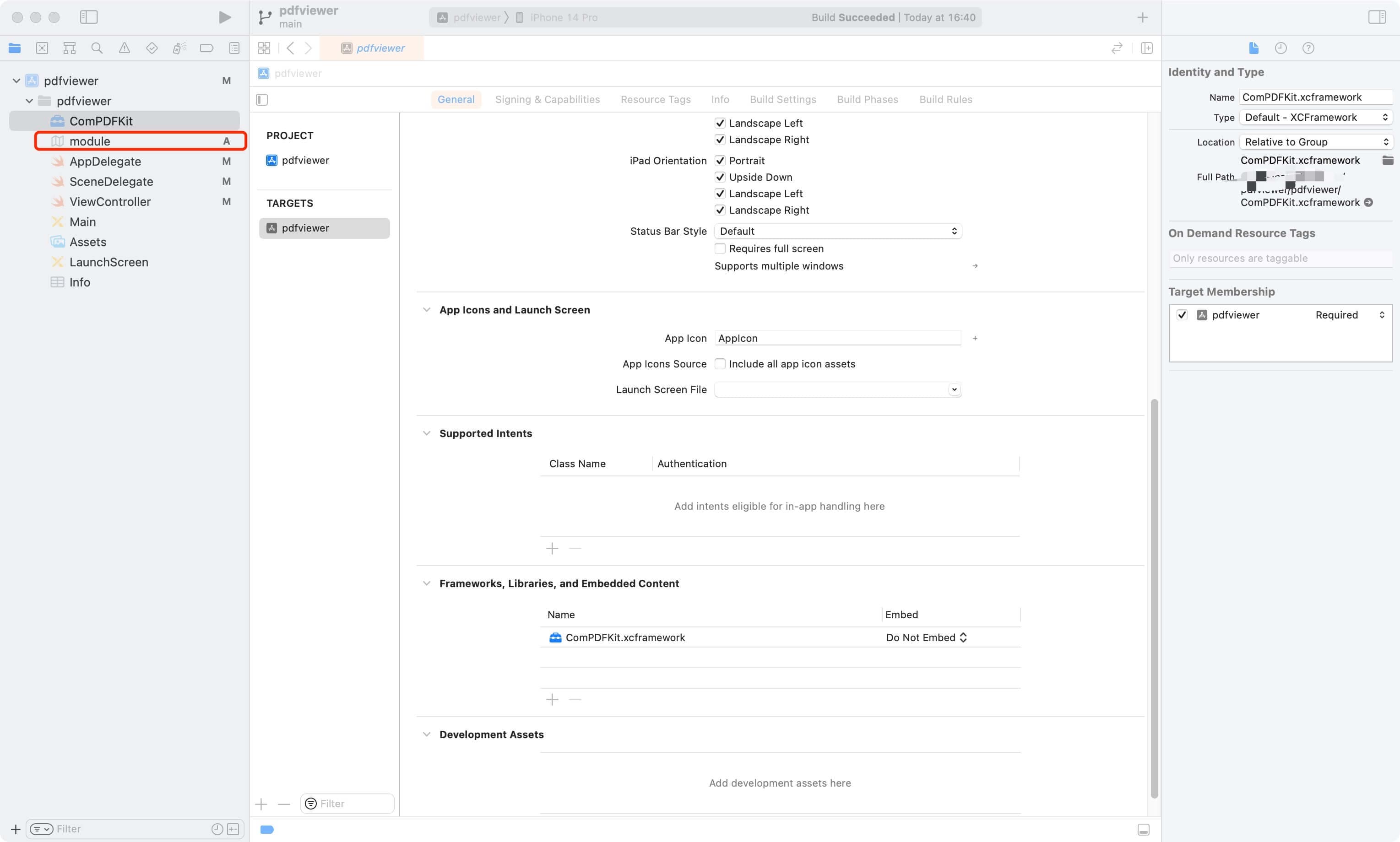Toggle the right inspector panel
Image resolution: width=1400 pixels, height=842 pixels.
click(1377, 17)
